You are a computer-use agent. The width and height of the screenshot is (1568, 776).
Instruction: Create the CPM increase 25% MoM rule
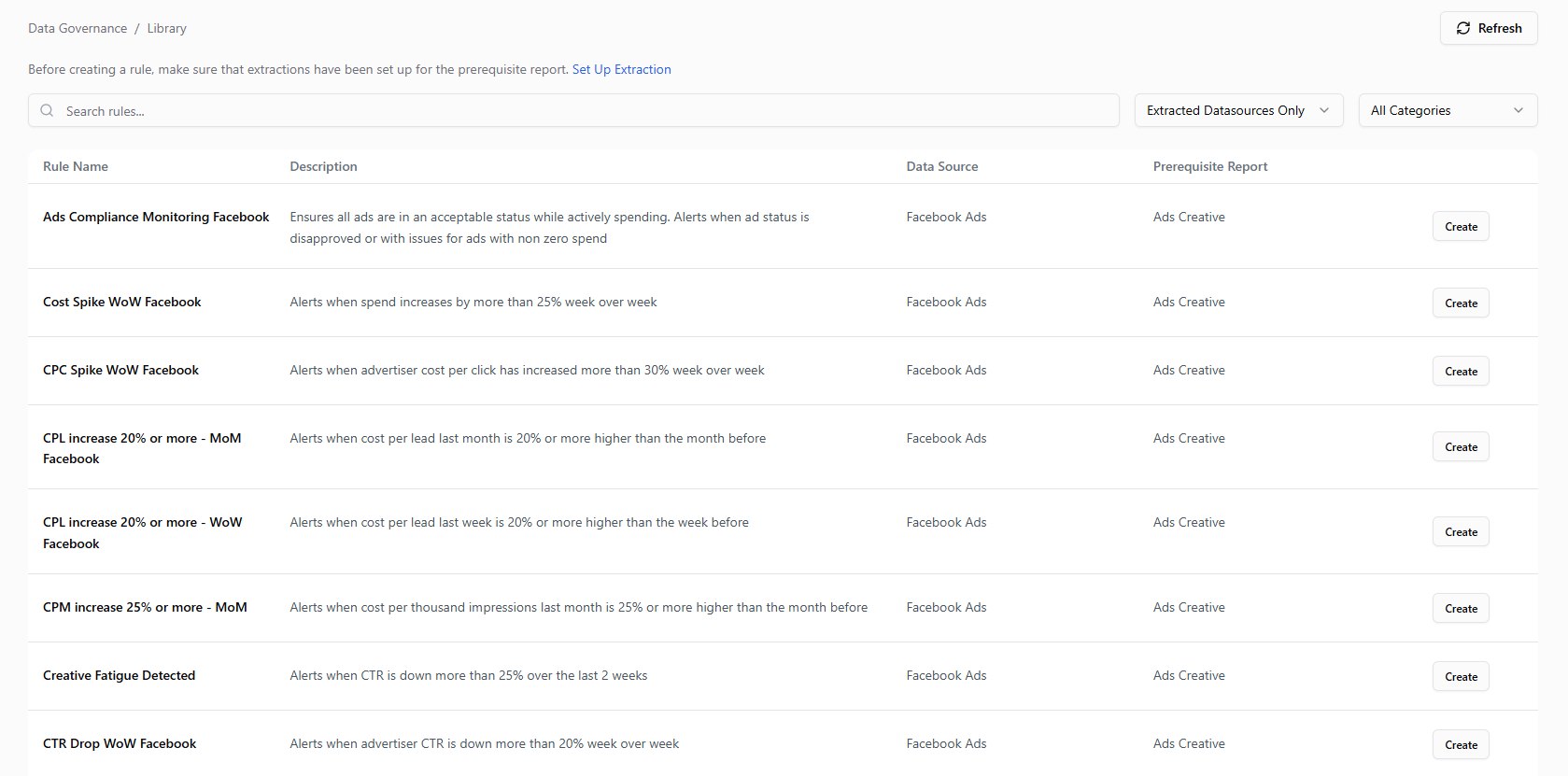coord(1461,609)
